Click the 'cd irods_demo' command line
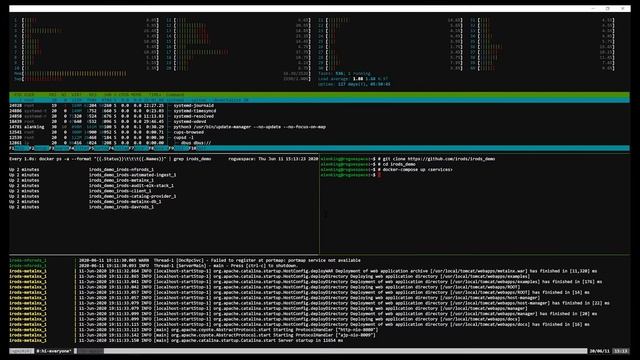 368,164
